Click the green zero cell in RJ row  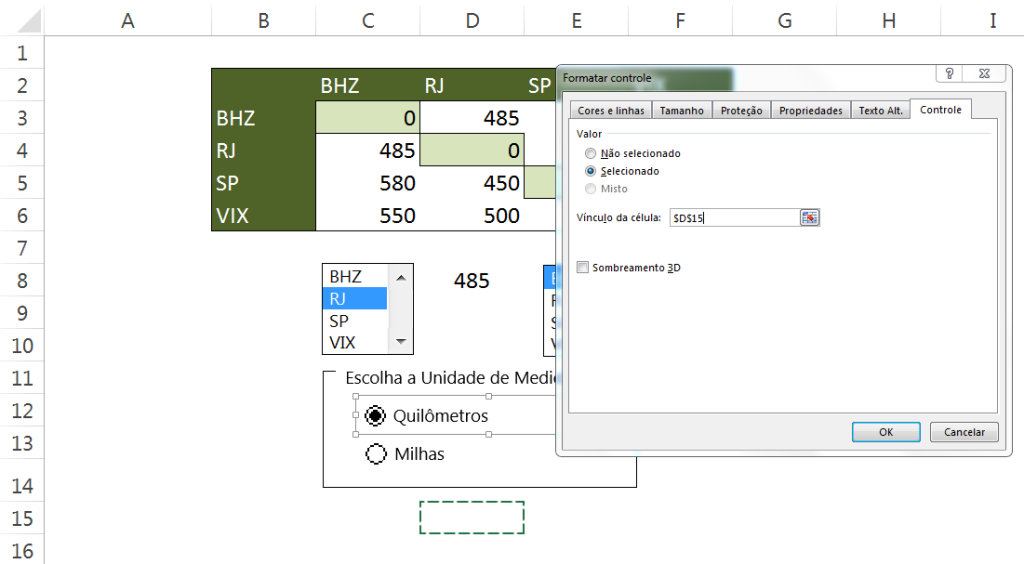[472, 150]
